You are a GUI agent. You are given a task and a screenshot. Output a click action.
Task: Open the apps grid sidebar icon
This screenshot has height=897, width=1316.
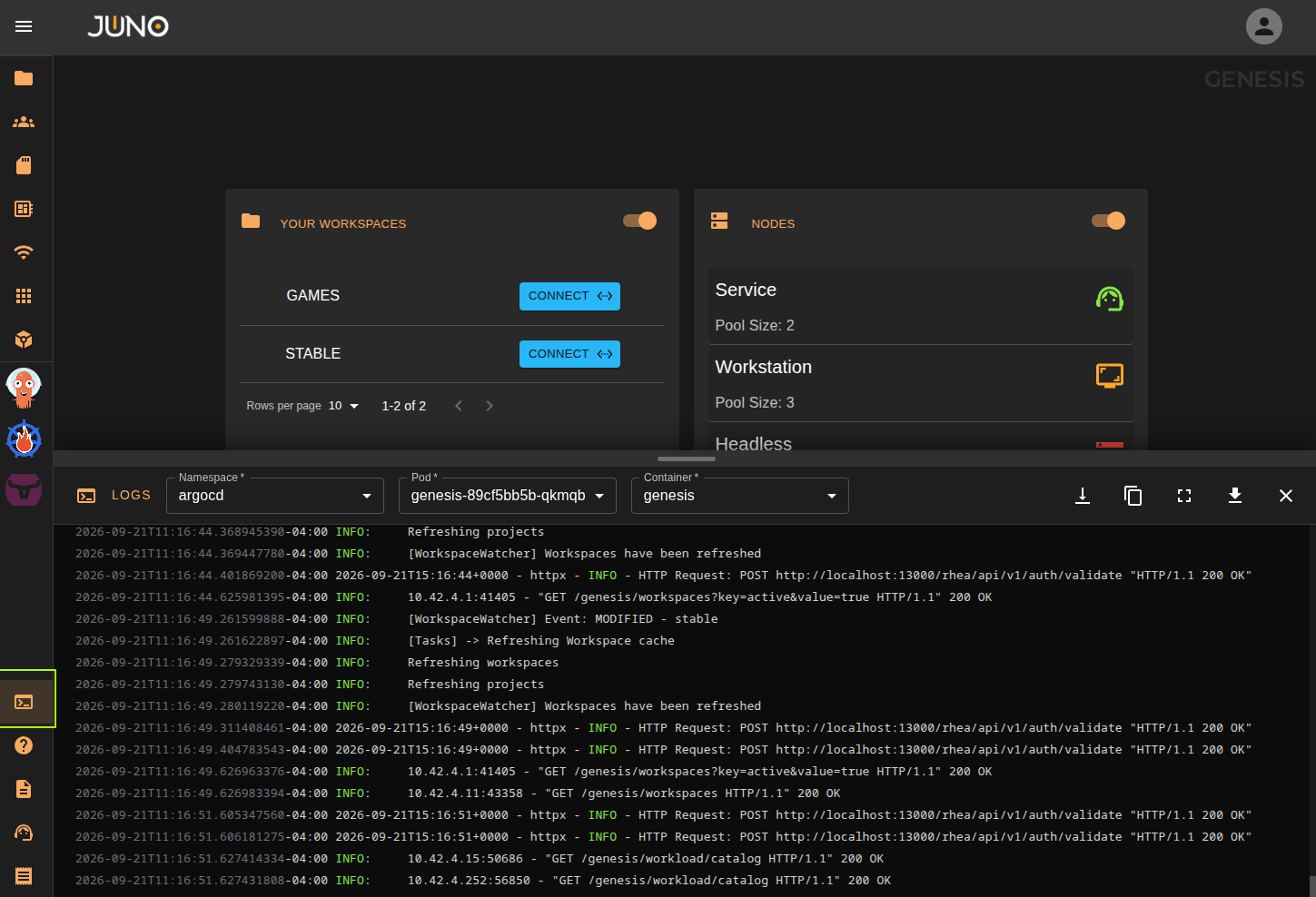(x=24, y=296)
